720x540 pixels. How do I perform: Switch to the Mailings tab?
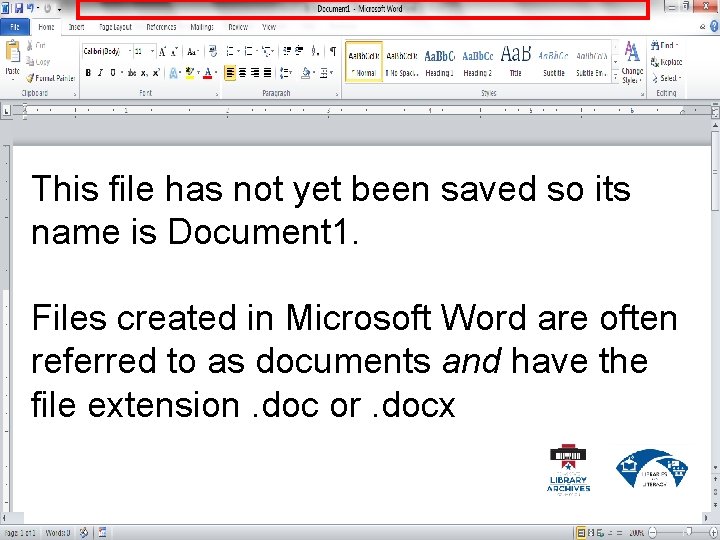click(x=202, y=27)
